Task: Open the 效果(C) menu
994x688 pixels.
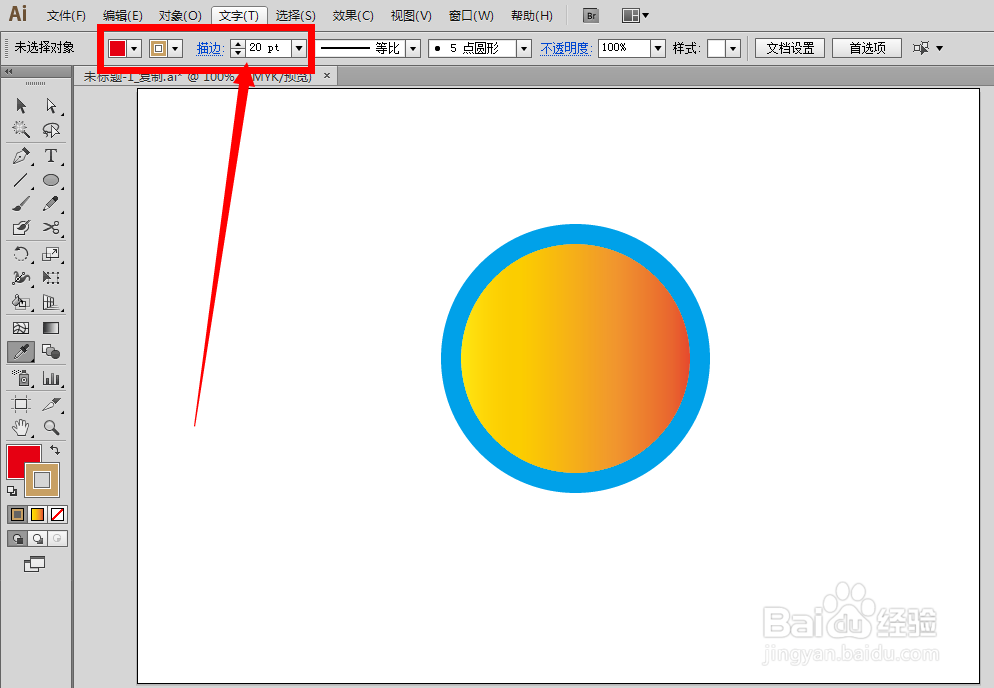Action: (x=353, y=16)
